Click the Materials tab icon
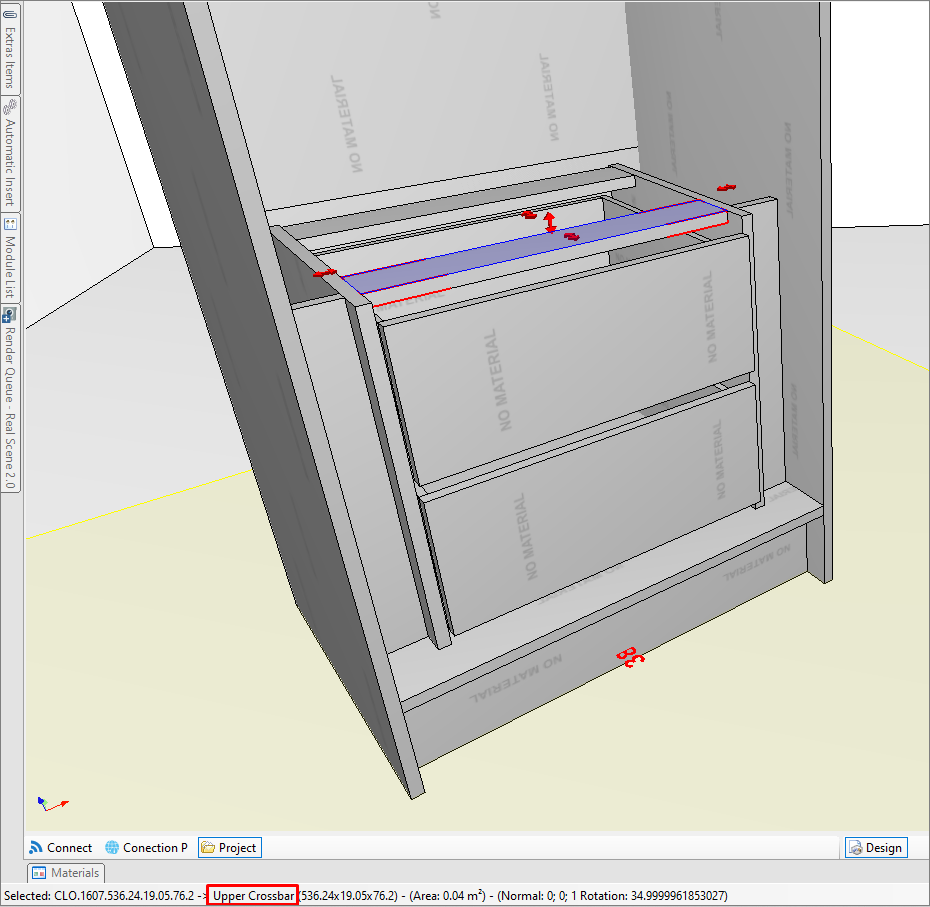This screenshot has height=907, width=930. coord(39,874)
